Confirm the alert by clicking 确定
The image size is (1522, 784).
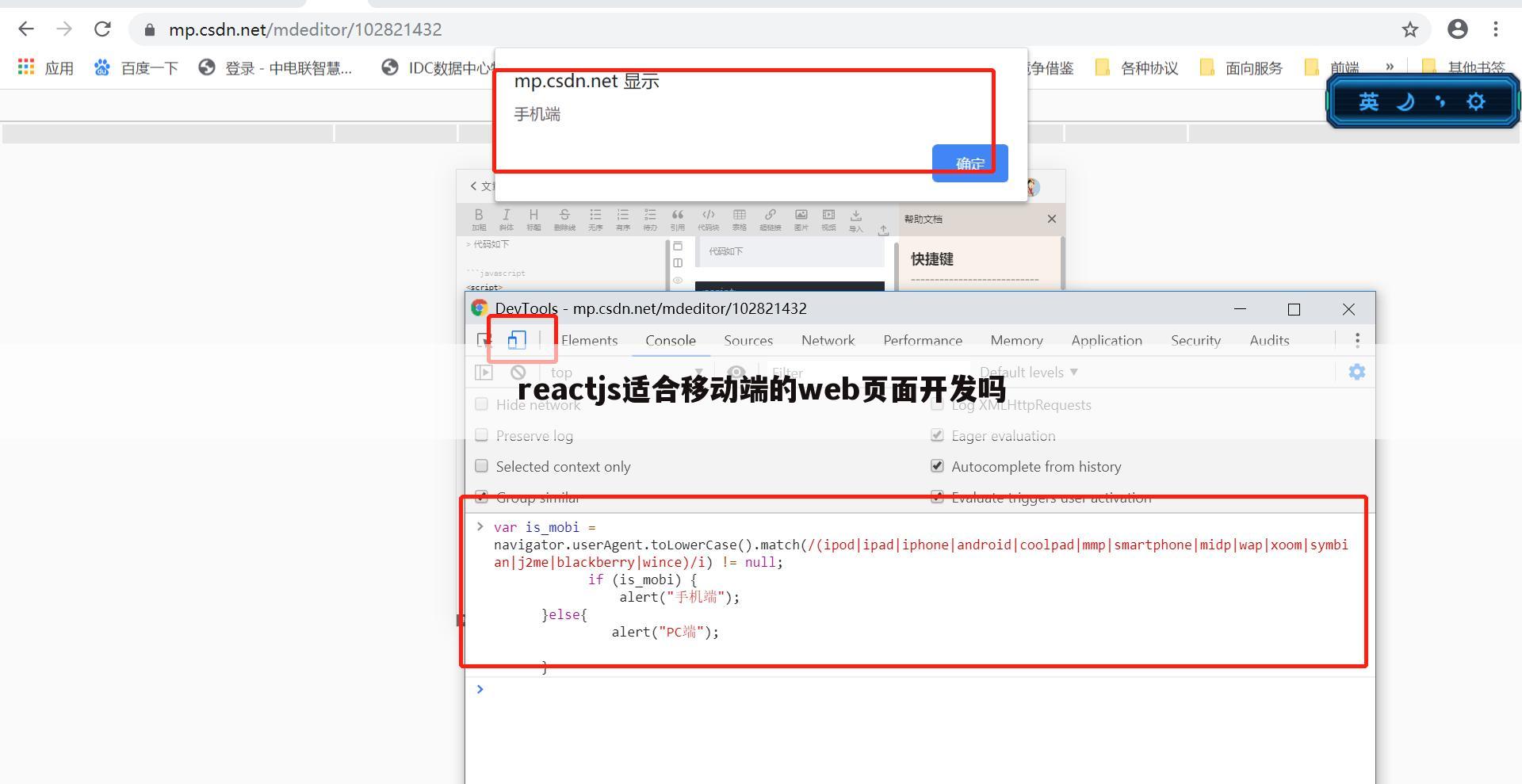pos(969,163)
